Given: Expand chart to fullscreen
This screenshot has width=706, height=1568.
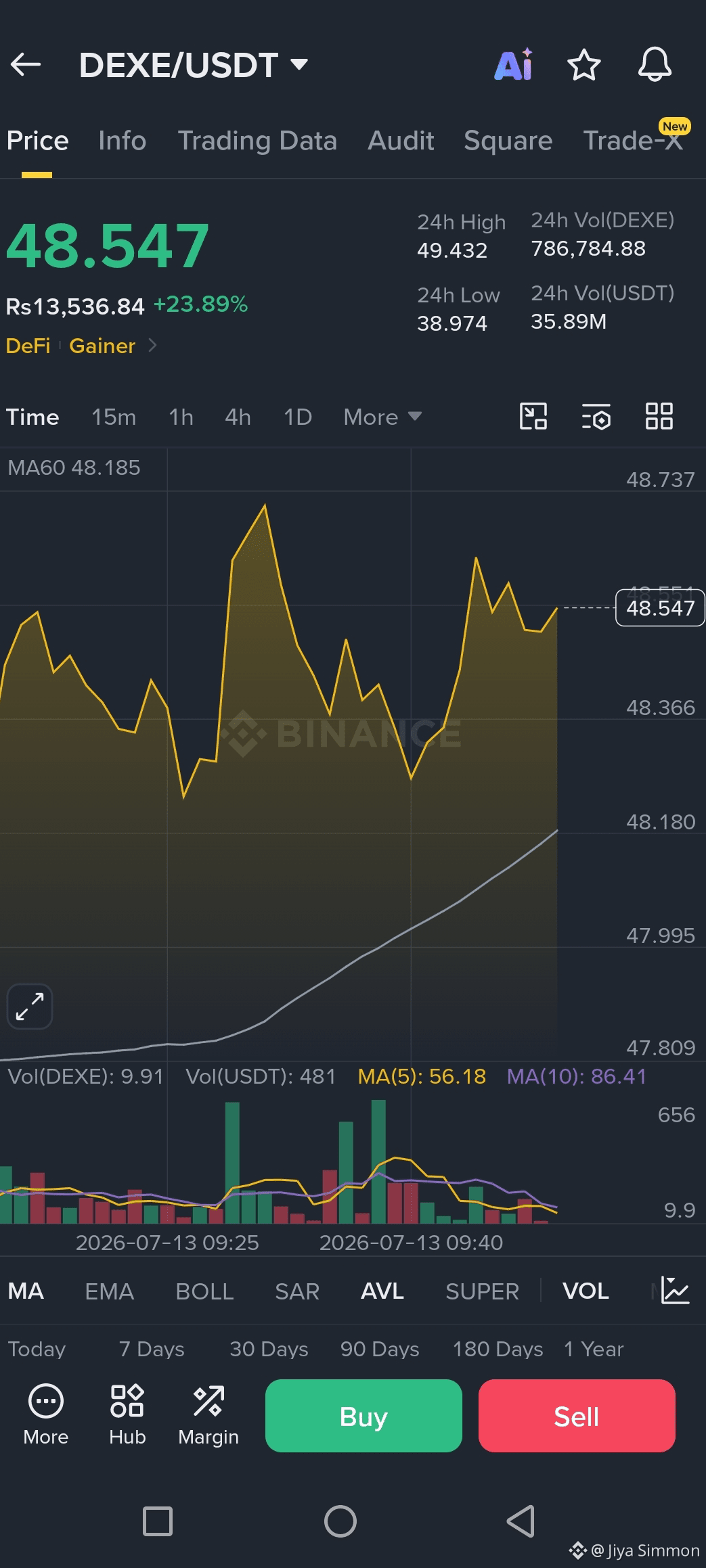Looking at the screenshot, I should pyautogui.click(x=30, y=1007).
